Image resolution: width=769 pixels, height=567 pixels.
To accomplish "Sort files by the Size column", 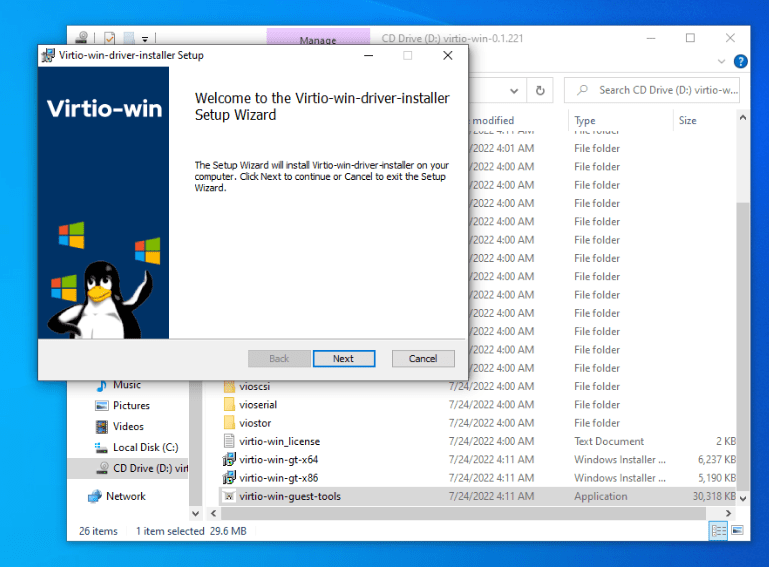I will (x=687, y=121).
